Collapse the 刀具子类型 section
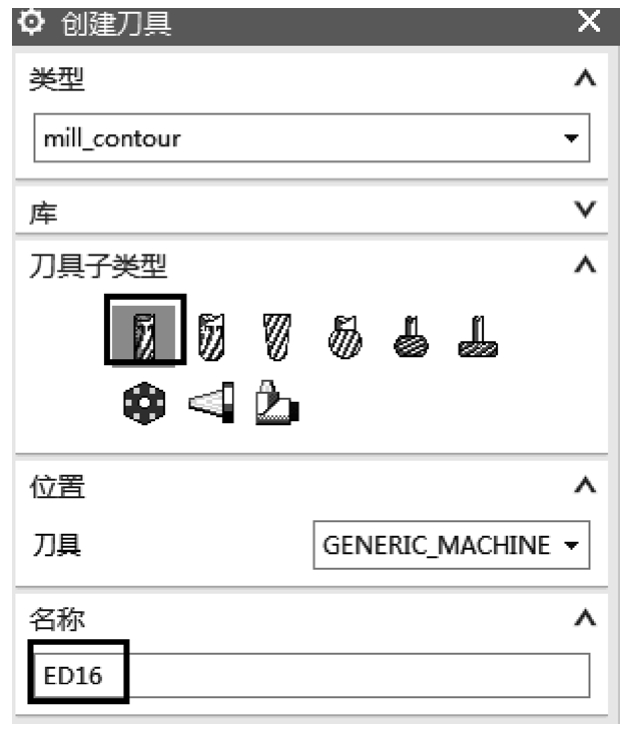This screenshot has height=732, width=632. click(585, 265)
